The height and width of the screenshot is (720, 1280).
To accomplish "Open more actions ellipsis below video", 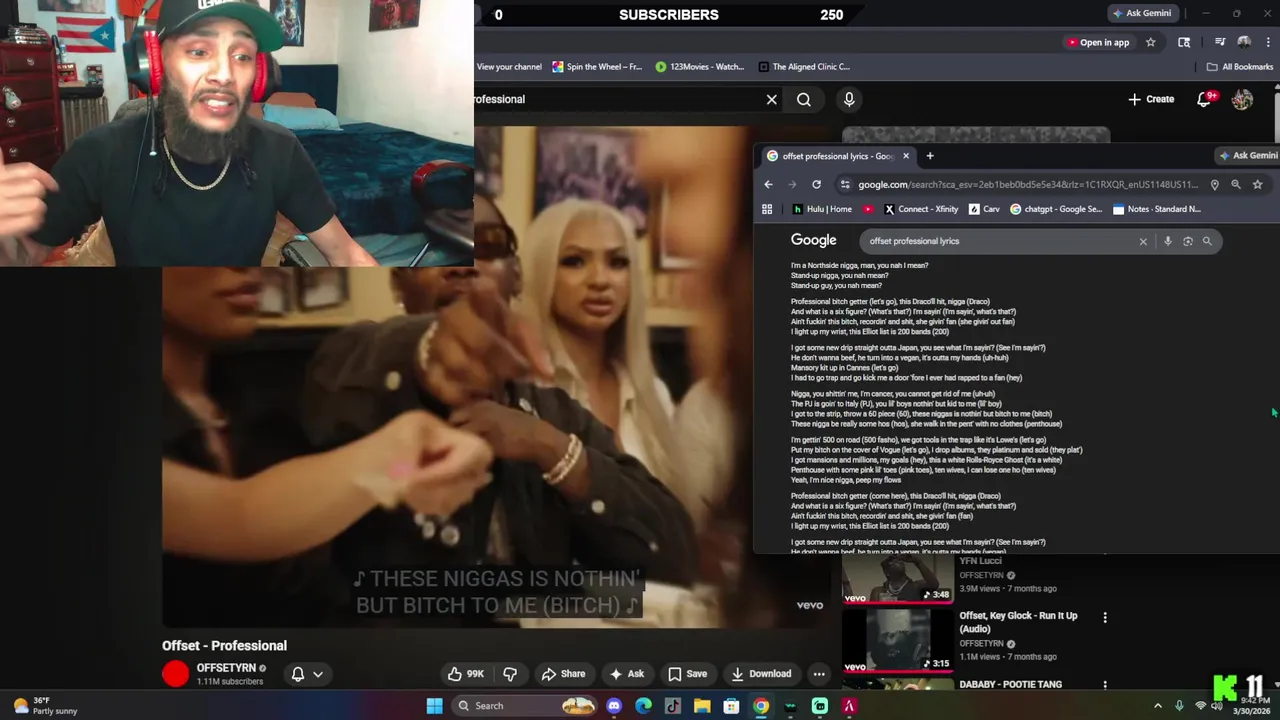I will (819, 674).
